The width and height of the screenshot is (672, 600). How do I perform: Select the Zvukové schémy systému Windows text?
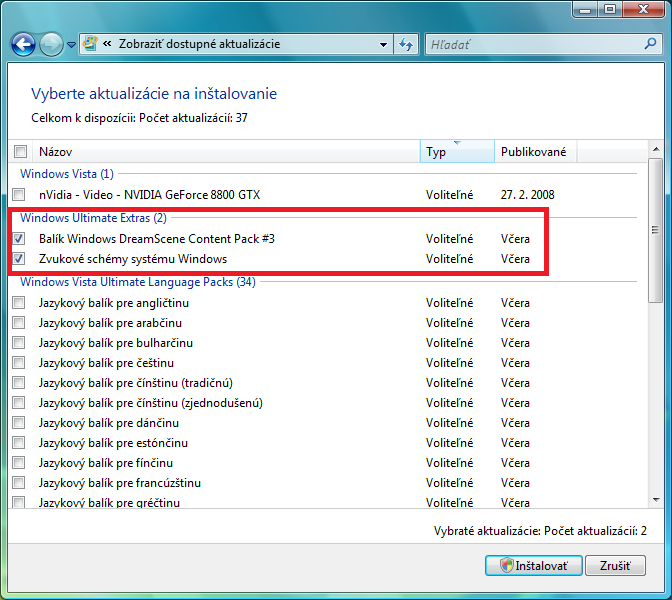(133, 259)
